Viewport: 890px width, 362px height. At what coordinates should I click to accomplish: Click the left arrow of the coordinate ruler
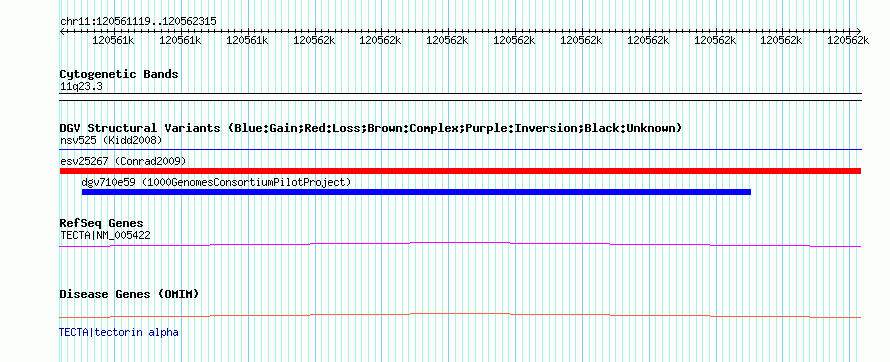pyautogui.click(x=62, y=31)
